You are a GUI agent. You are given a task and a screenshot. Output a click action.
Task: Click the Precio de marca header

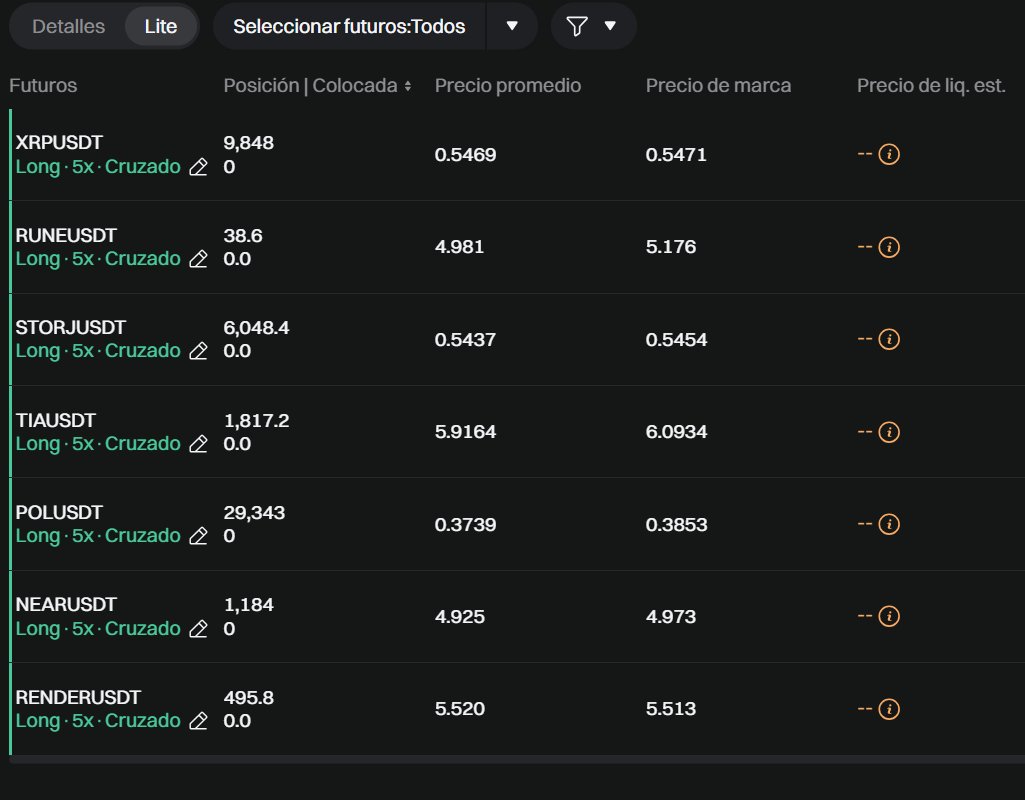pos(718,86)
